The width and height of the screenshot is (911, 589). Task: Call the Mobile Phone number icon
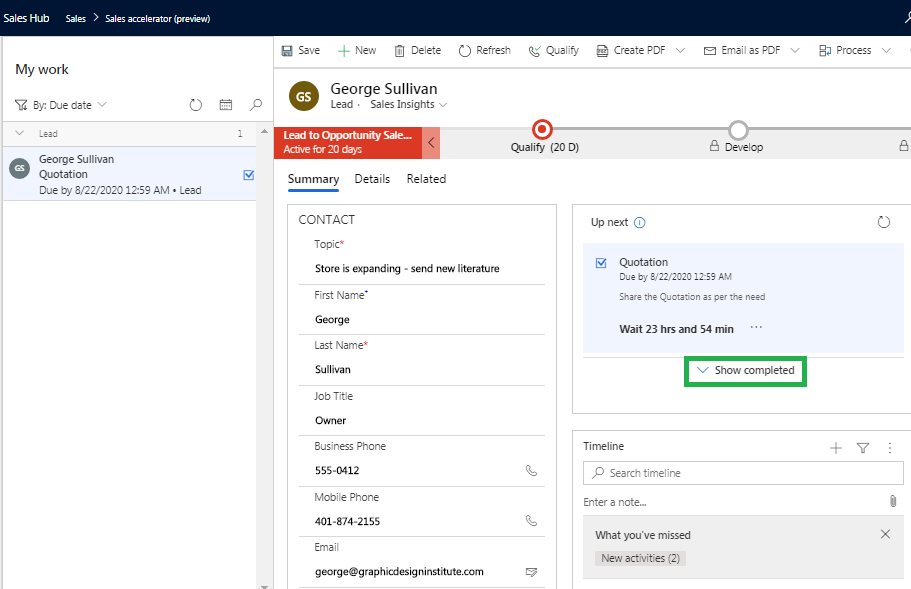(x=531, y=520)
